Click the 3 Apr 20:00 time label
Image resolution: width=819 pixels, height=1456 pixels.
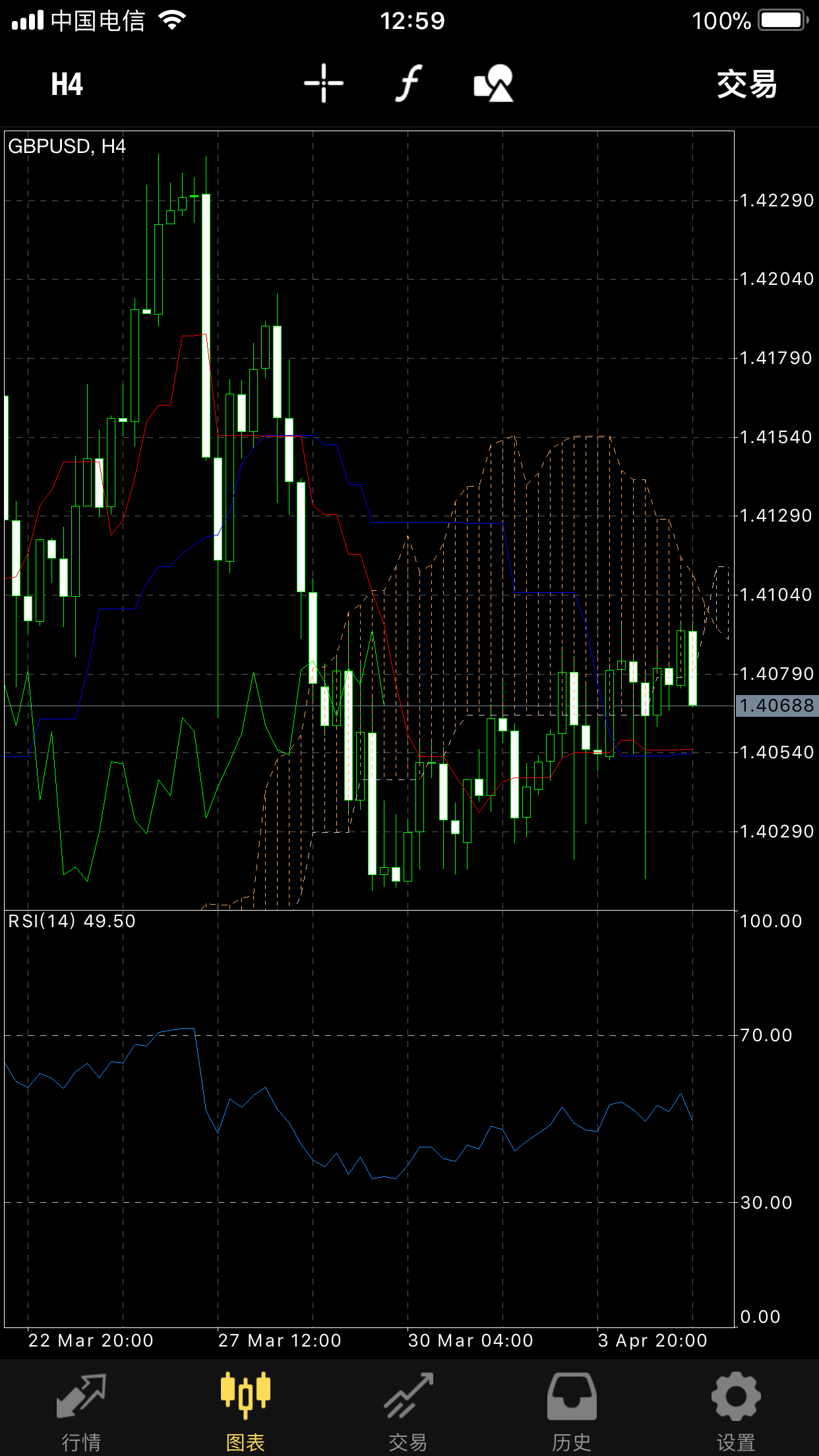[653, 1341]
